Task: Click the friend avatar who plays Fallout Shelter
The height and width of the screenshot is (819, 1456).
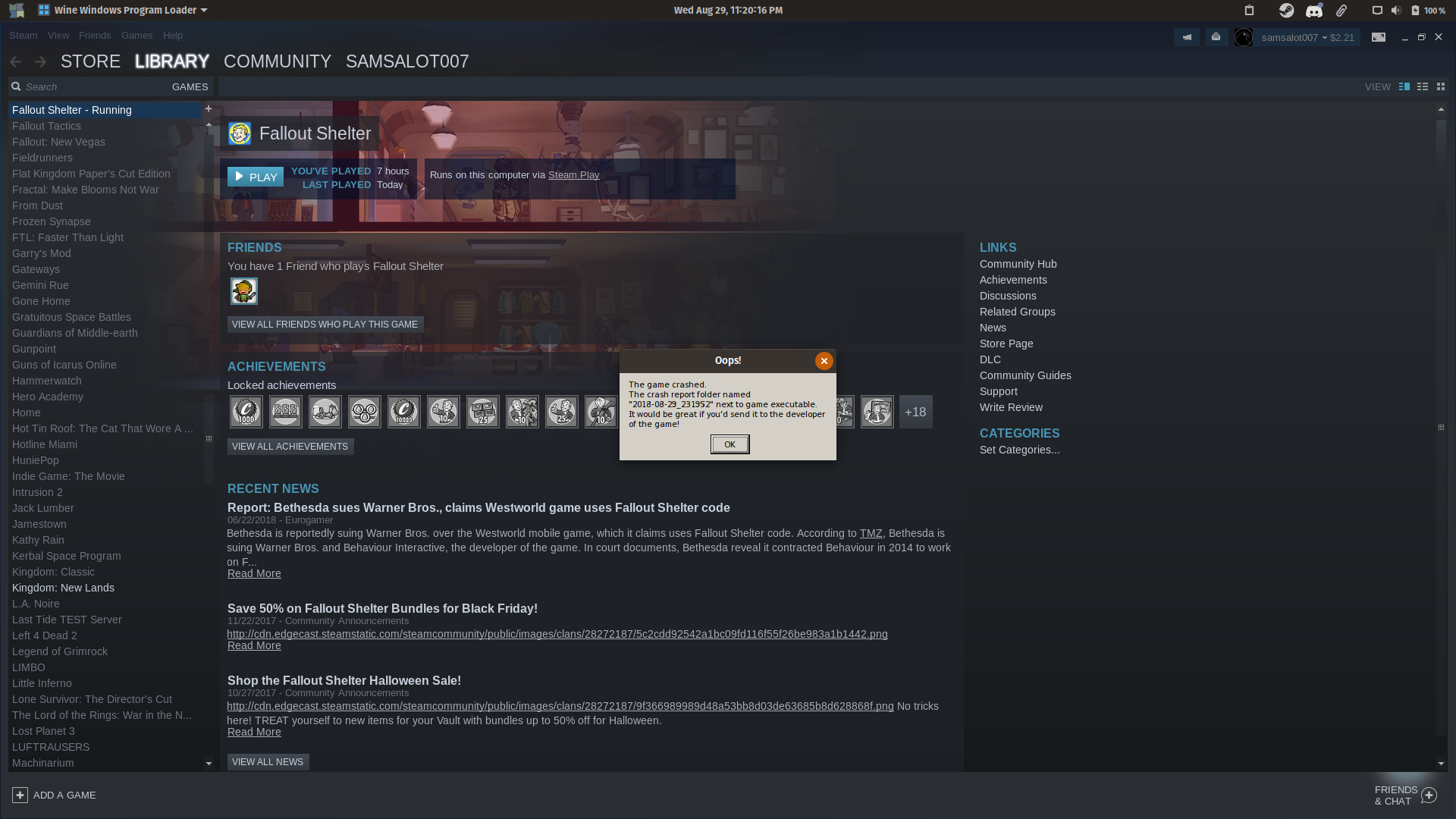Action: (x=244, y=291)
